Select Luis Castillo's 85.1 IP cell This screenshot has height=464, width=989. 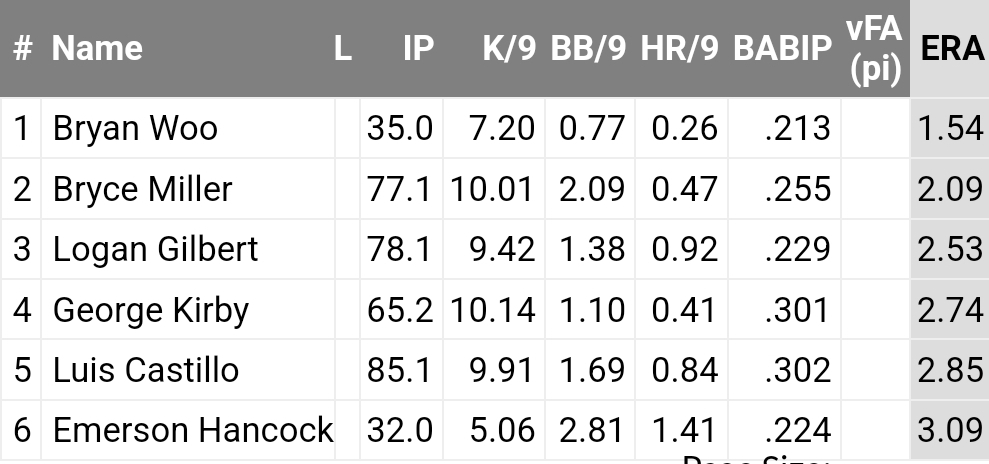(x=402, y=370)
